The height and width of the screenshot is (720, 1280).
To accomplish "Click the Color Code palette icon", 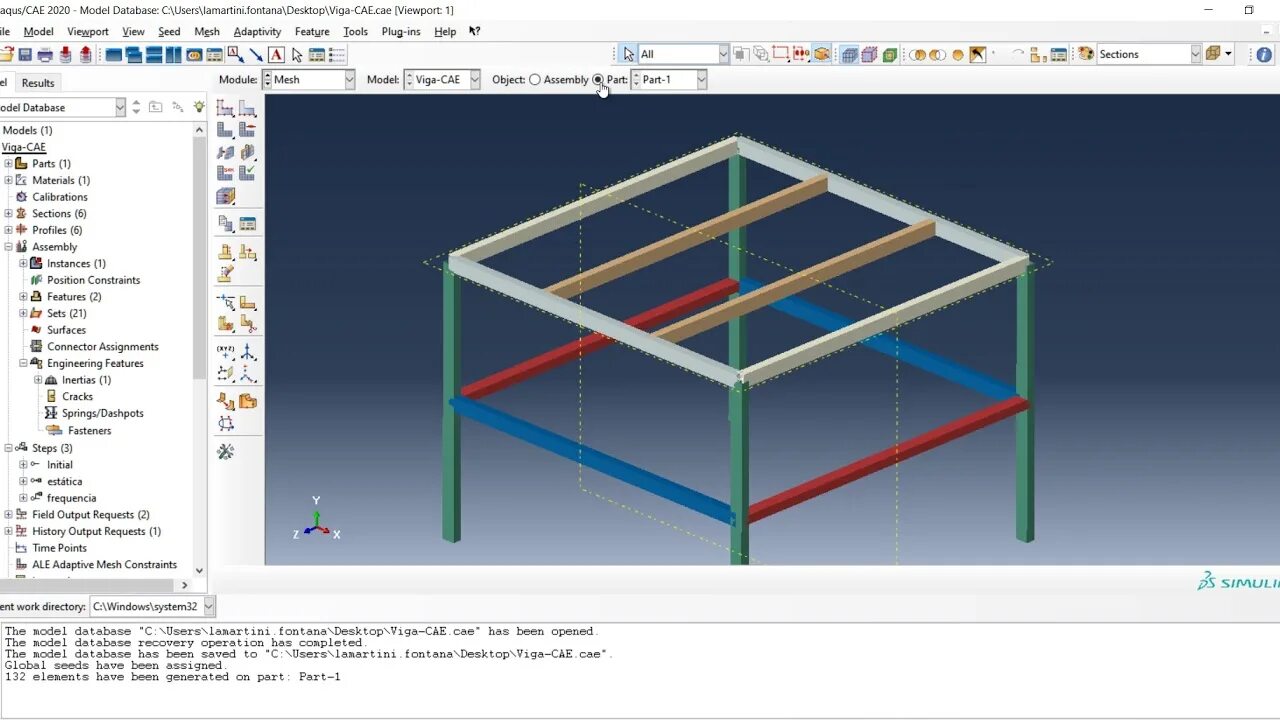I will coord(1086,54).
